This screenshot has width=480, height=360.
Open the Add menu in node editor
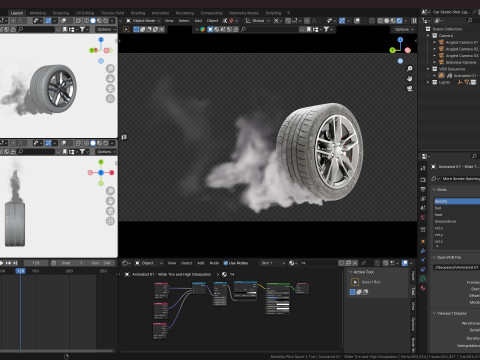201,263
